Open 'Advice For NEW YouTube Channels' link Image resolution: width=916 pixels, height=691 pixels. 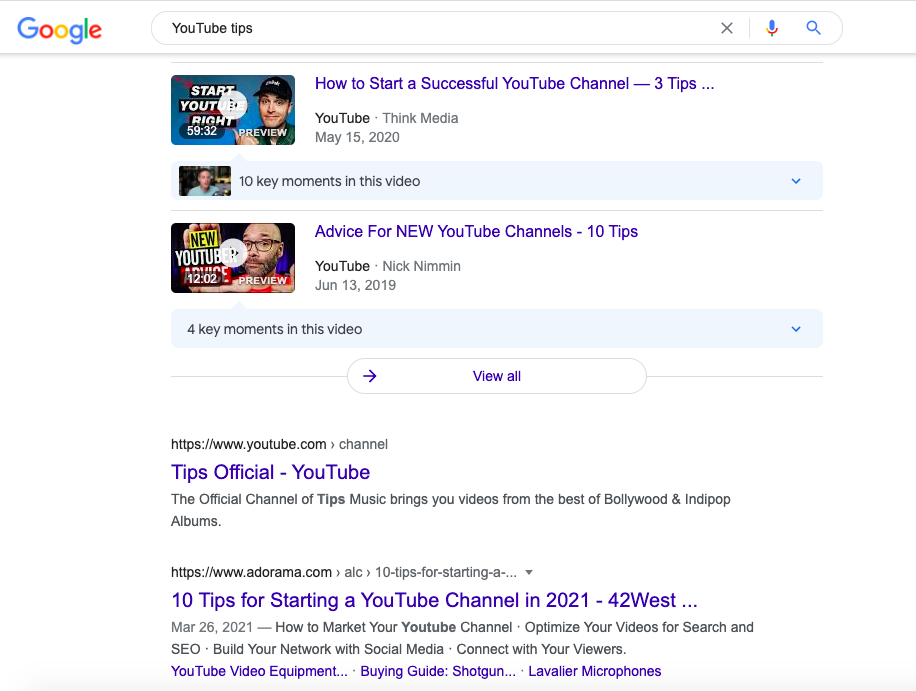(476, 232)
